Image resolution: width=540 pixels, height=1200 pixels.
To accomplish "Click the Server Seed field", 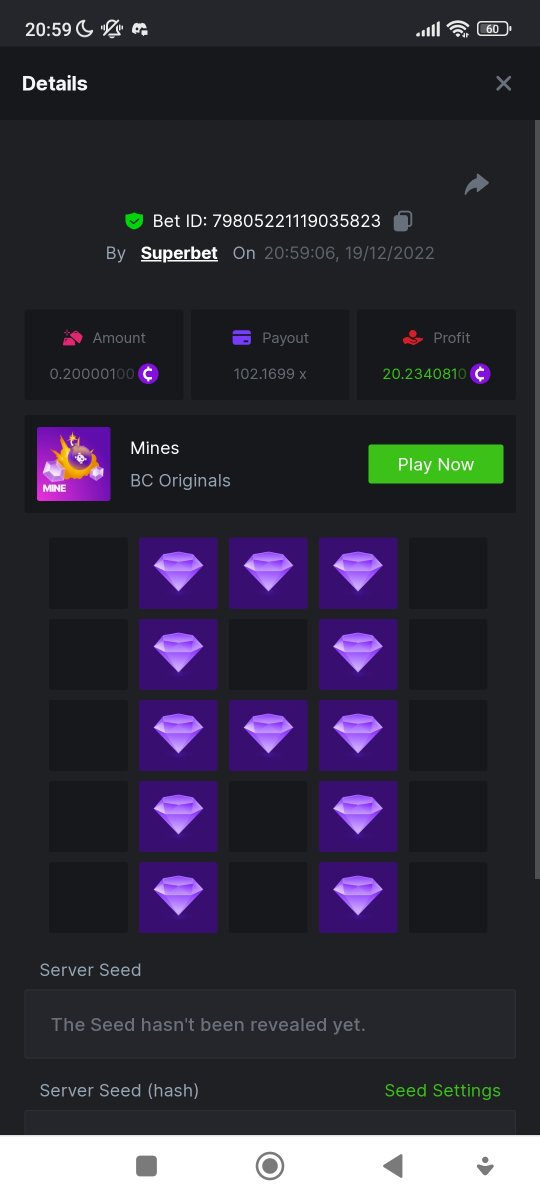I will tap(270, 1024).
